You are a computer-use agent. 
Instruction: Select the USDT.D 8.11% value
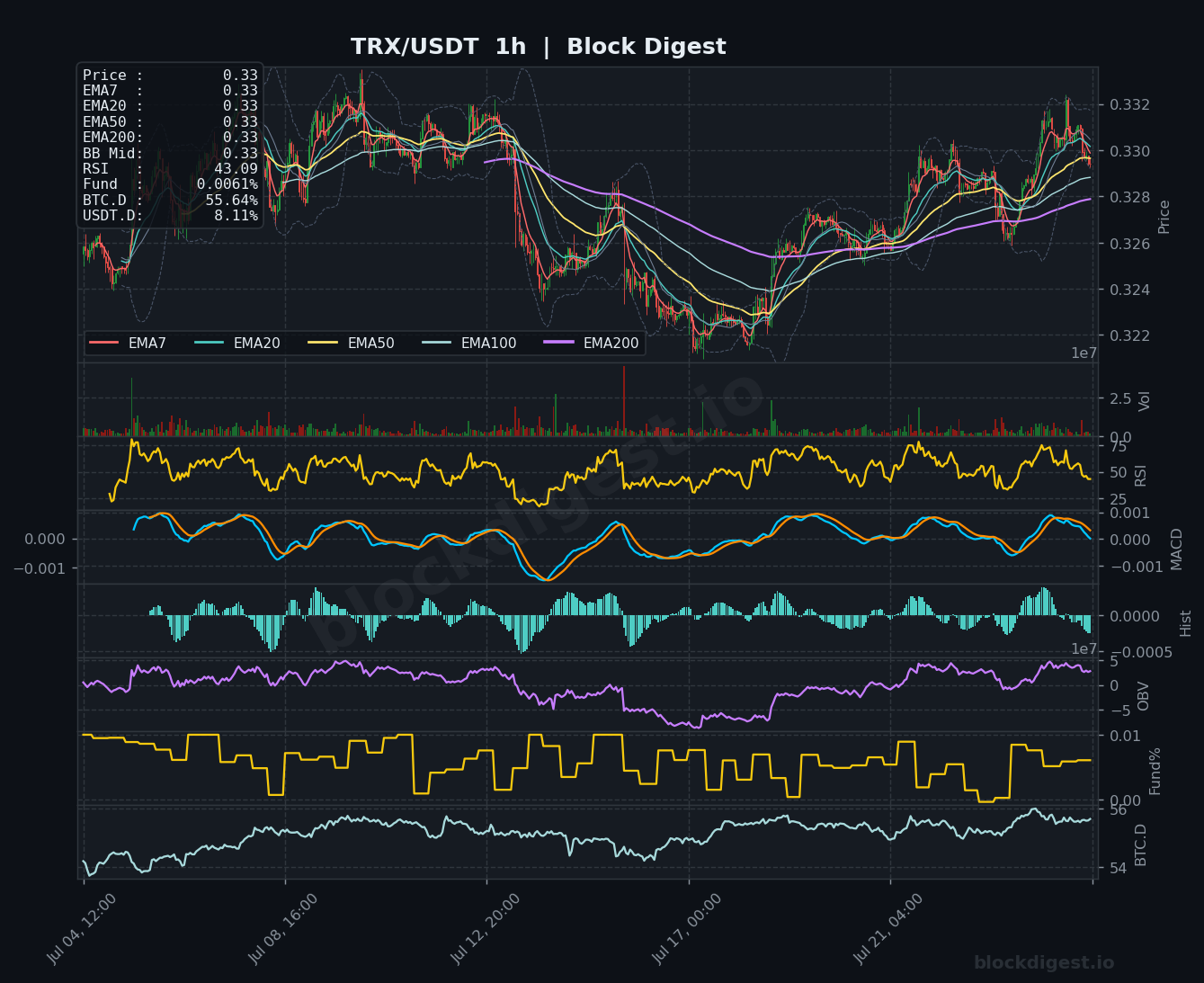tap(236, 216)
